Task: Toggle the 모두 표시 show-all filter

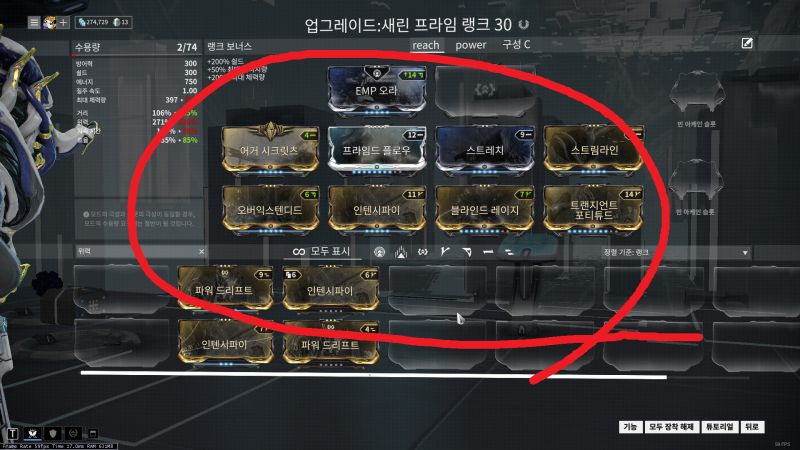Action: point(321,252)
